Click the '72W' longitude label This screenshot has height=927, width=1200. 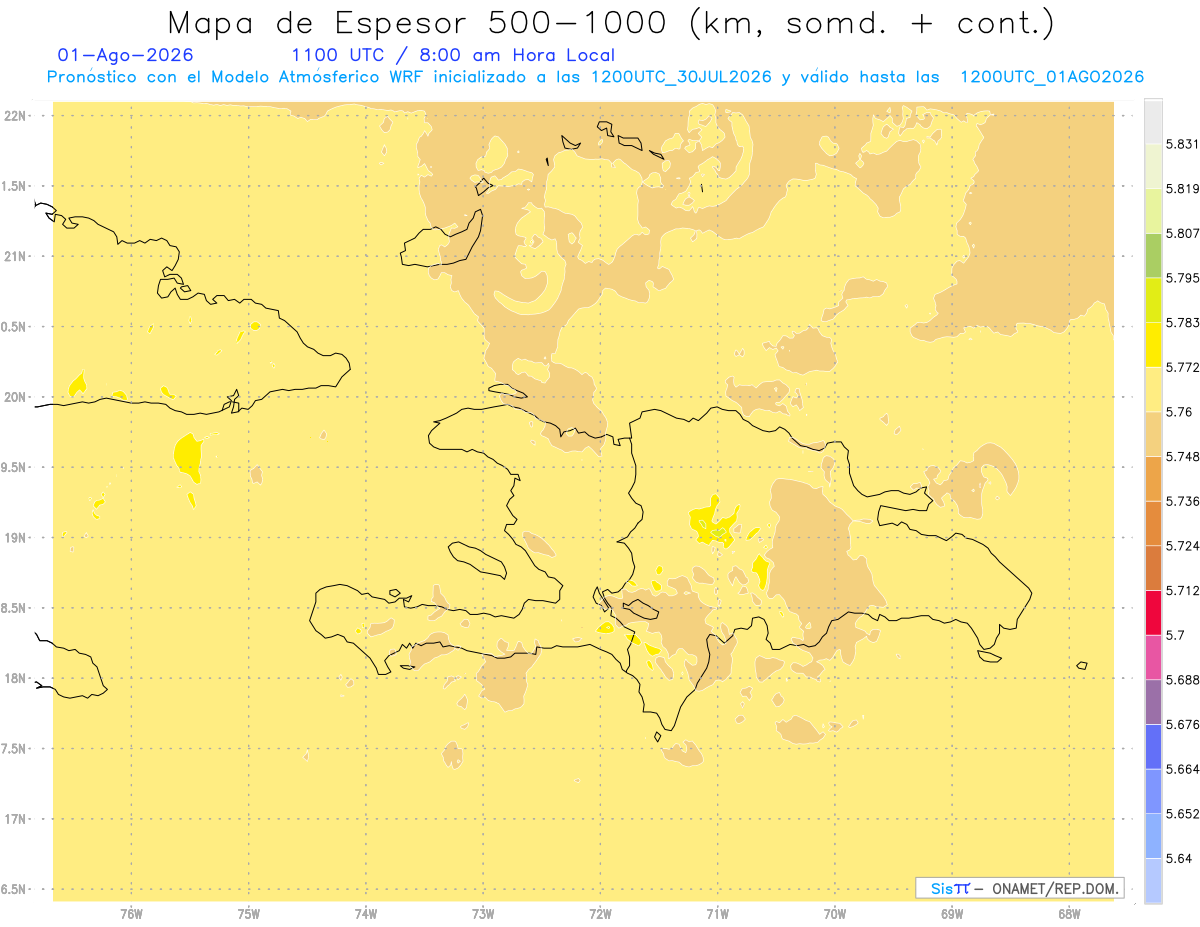600,914
